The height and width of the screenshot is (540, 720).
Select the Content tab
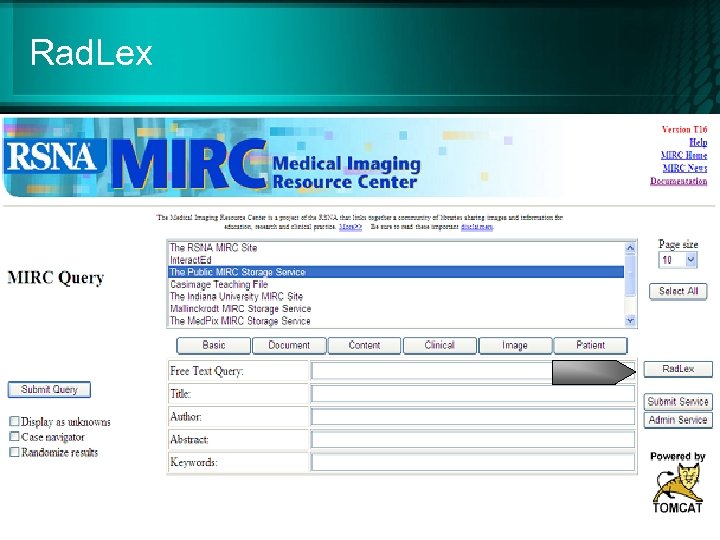coord(364,345)
